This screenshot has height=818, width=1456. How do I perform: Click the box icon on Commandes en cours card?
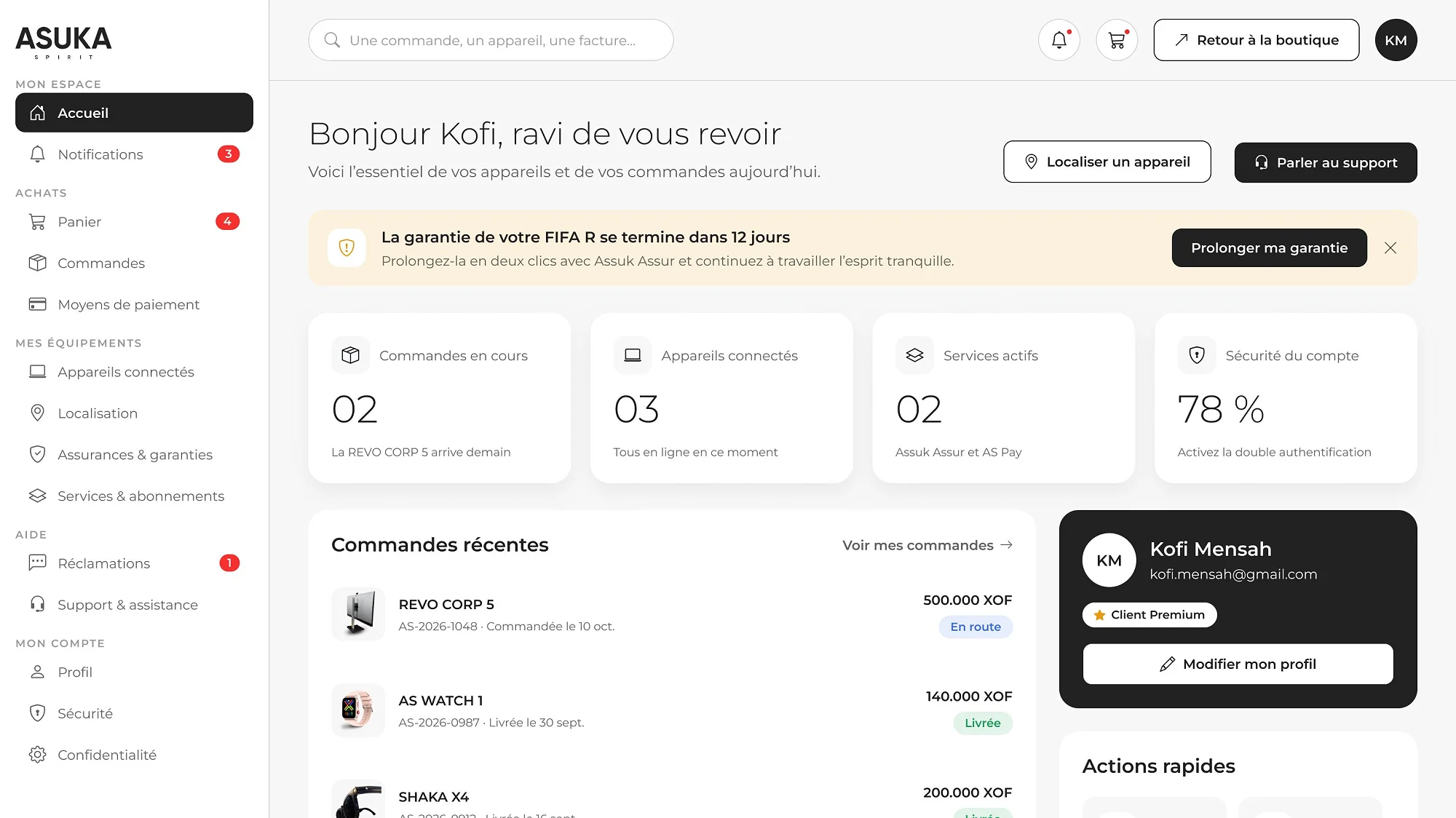tap(350, 355)
